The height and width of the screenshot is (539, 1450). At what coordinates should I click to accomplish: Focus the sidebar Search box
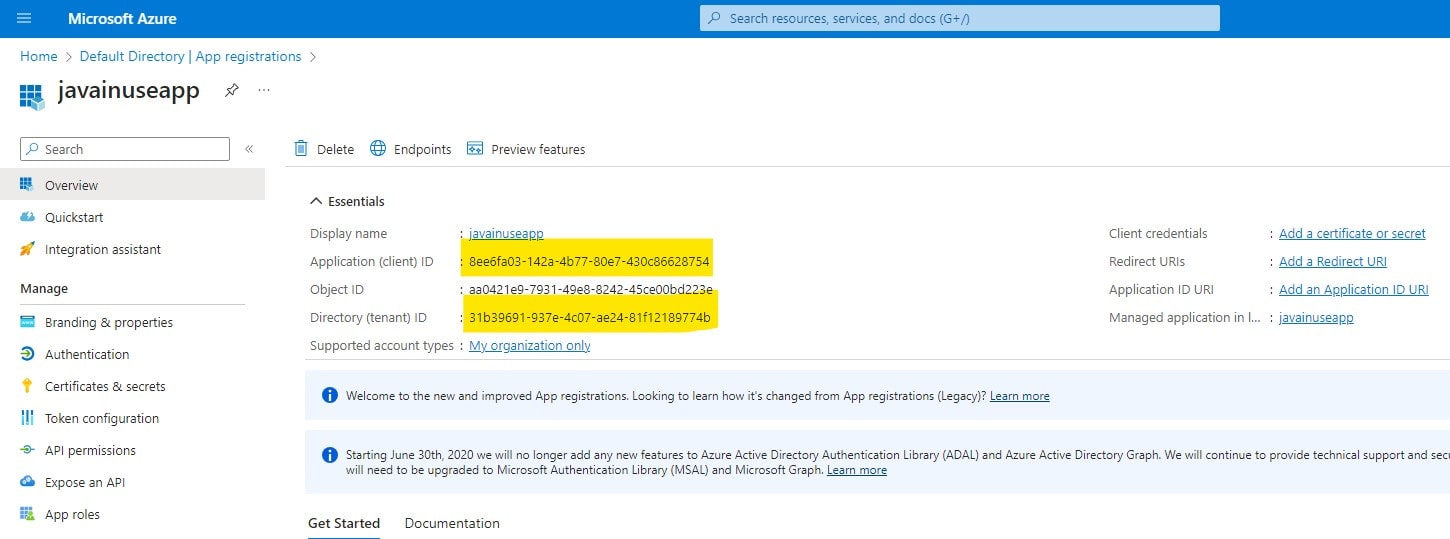[125, 149]
